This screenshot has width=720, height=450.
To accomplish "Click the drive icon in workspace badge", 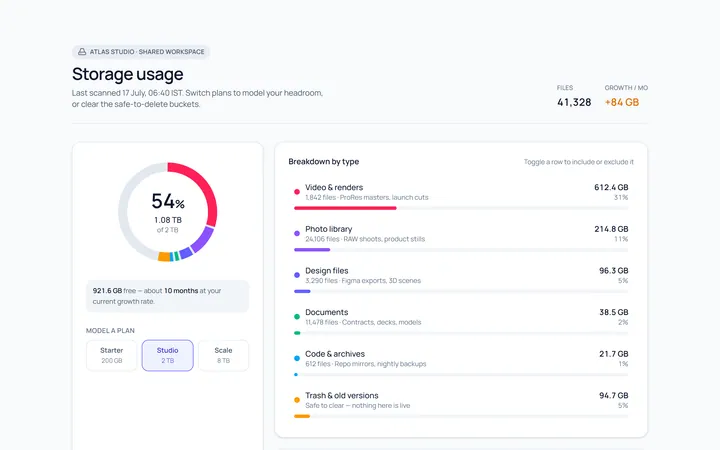I will [82, 51].
